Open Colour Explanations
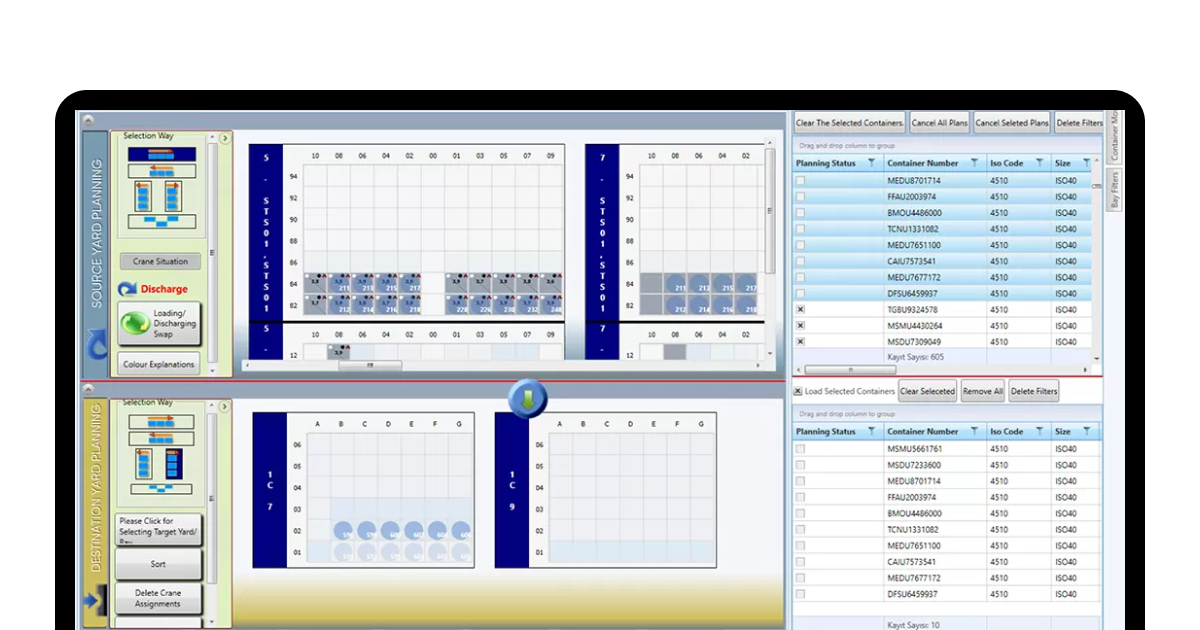1200x630 pixels. 160,364
